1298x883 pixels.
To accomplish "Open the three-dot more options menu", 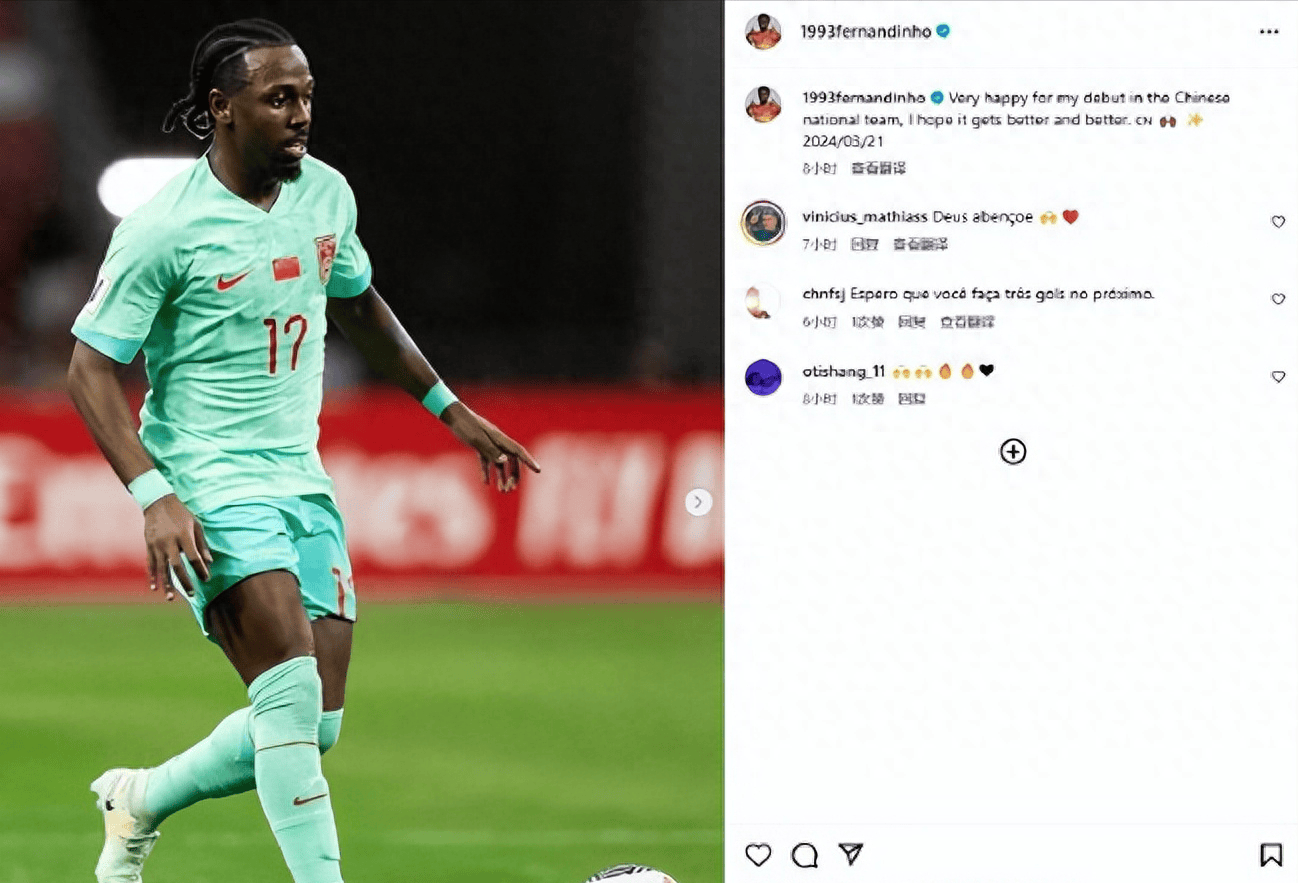I will [1269, 32].
